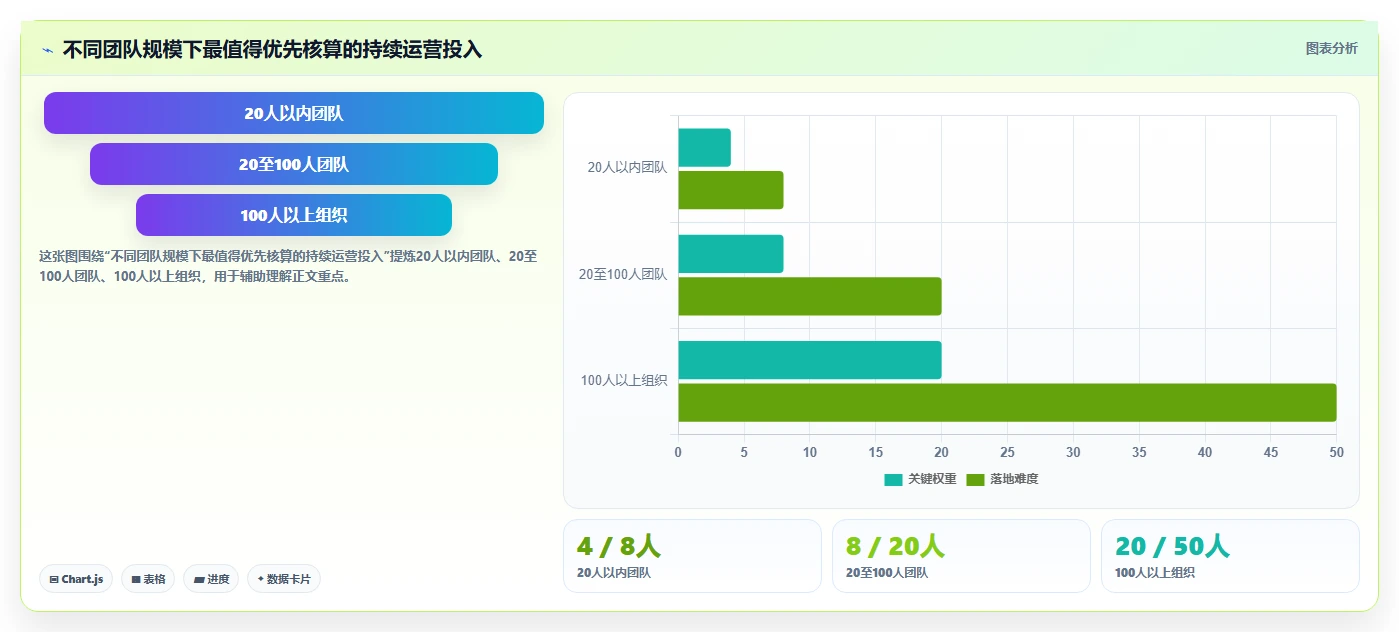Open the 4 / 8人 data card

(x=692, y=556)
